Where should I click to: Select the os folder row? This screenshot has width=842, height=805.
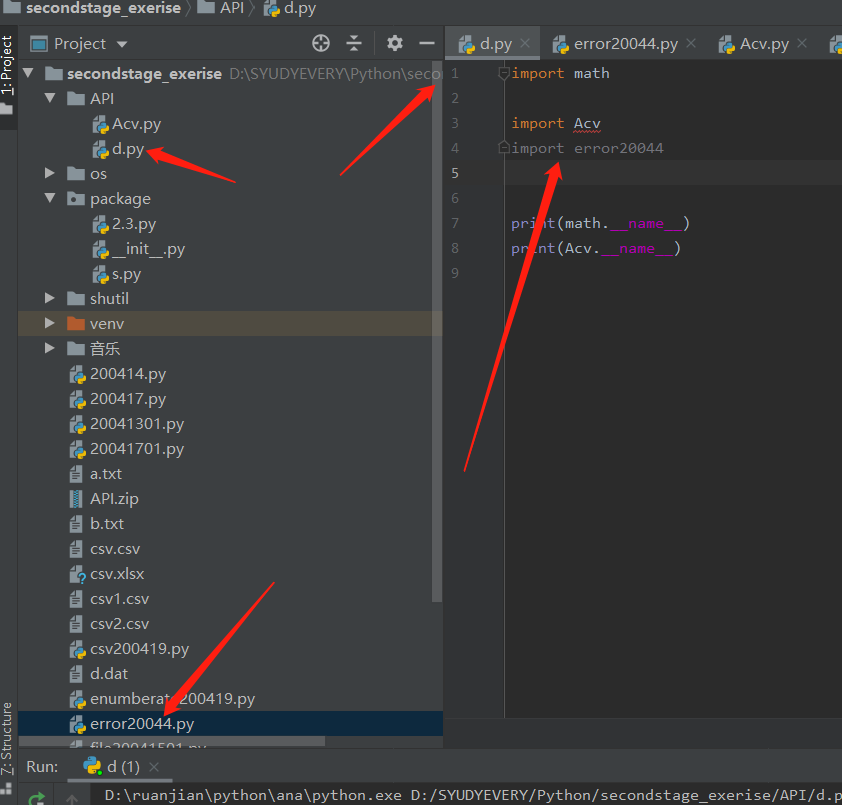pos(231,173)
